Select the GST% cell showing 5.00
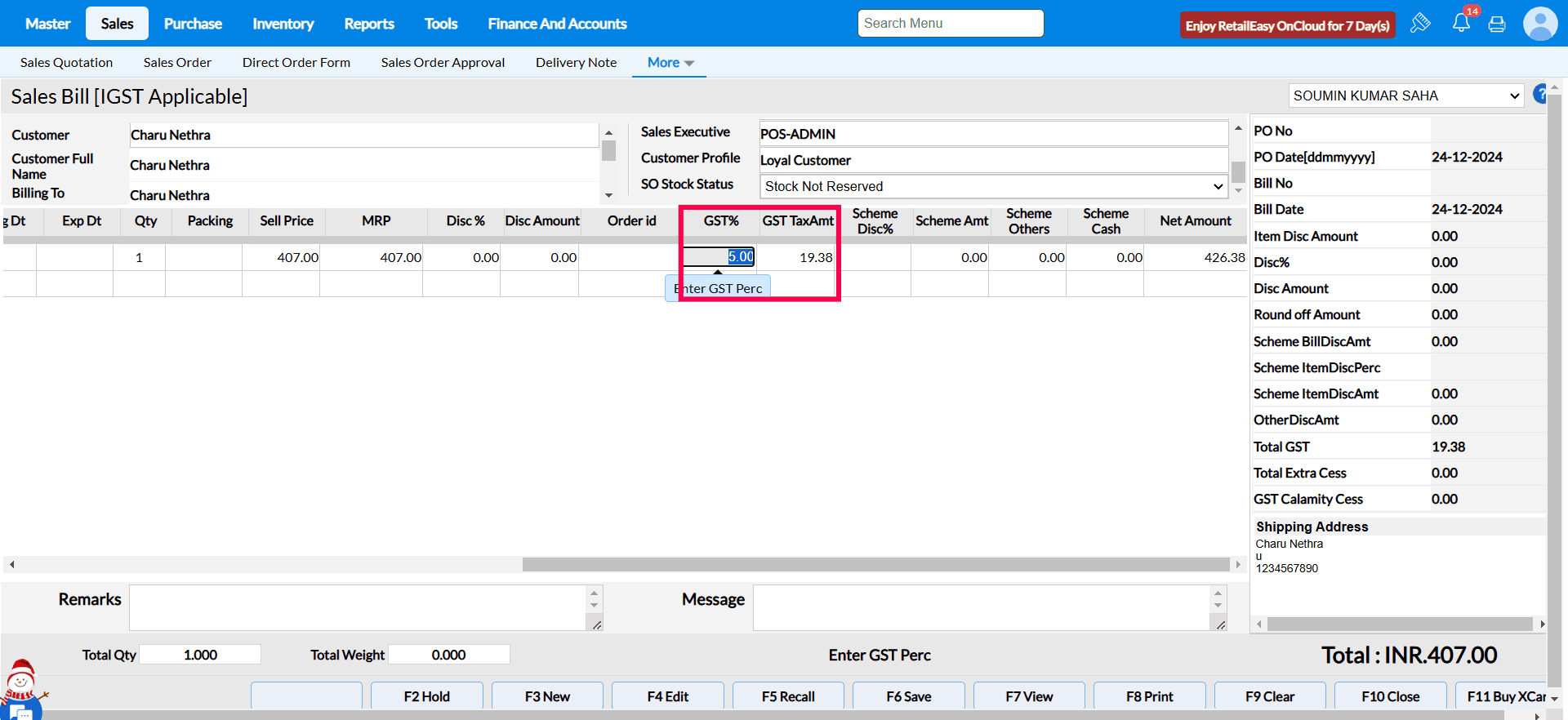Screen dimensions: 1568x720 719,257
